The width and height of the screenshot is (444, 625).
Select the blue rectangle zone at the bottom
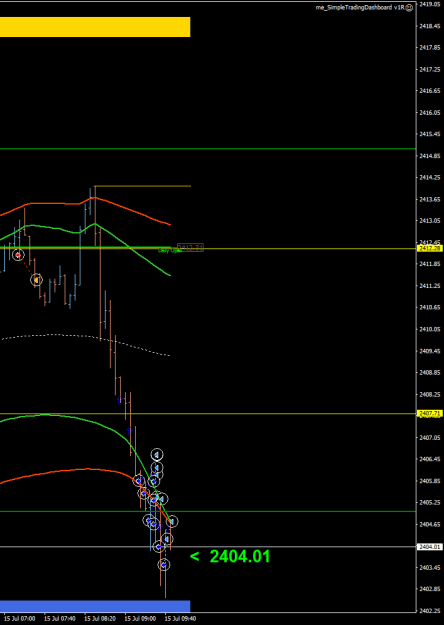(95, 606)
